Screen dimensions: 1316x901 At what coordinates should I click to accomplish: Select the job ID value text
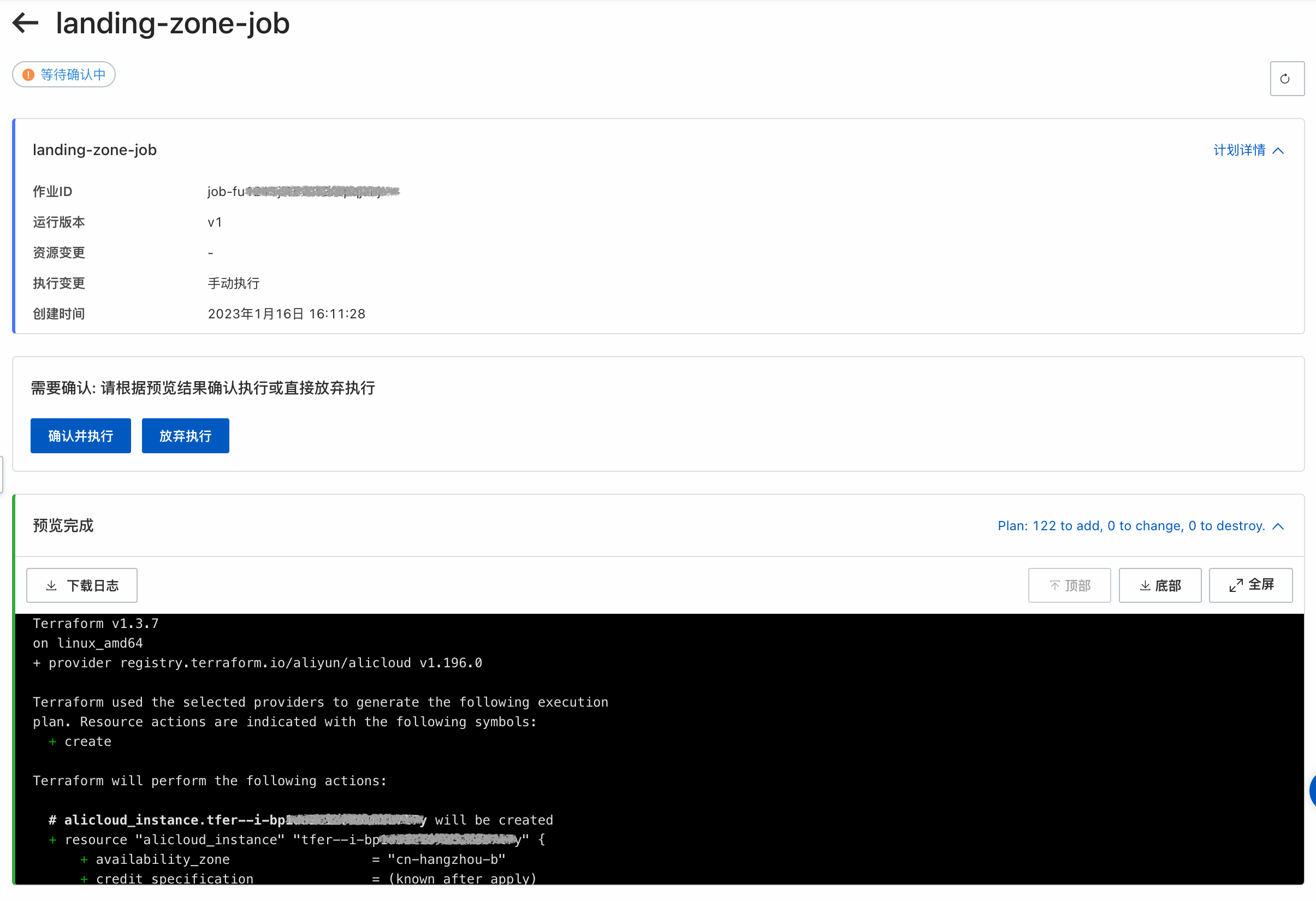tap(303, 192)
